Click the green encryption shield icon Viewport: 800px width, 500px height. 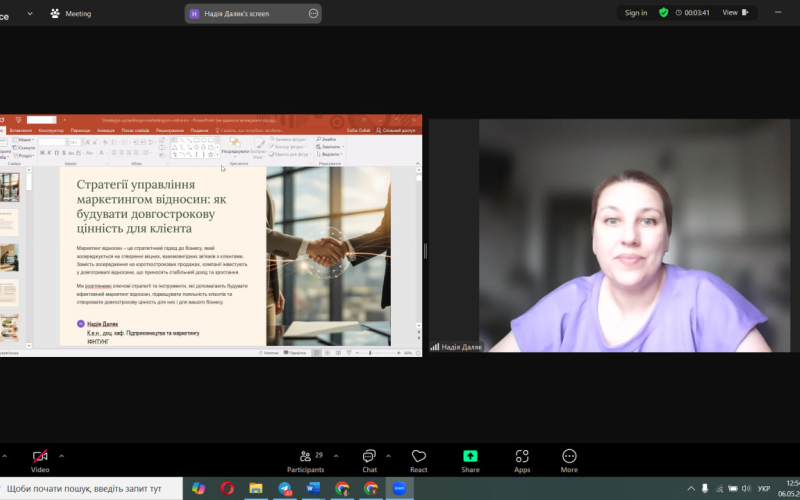click(x=664, y=13)
